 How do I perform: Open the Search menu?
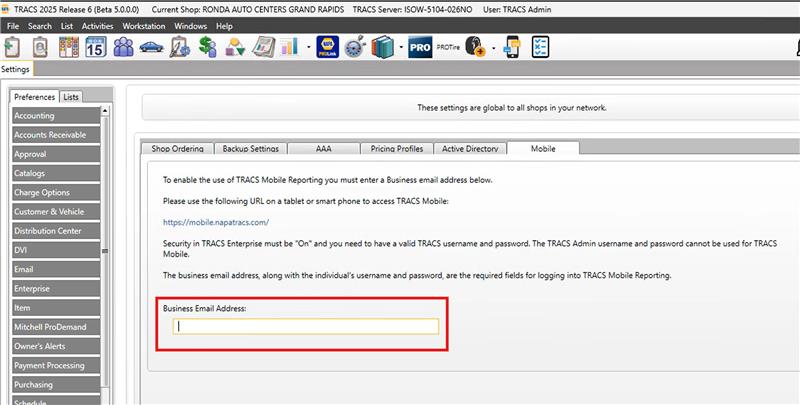click(x=40, y=26)
